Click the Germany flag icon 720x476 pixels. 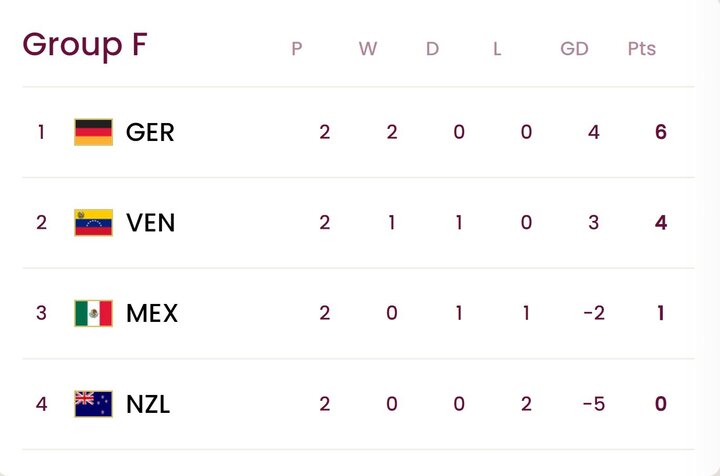tap(93, 132)
